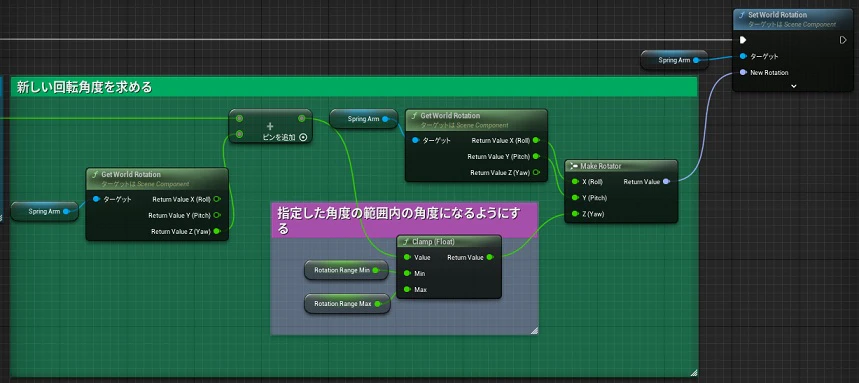Click the Clamp node's Value input pin
This screenshot has width=859, height=383.
tap(406, 257)
